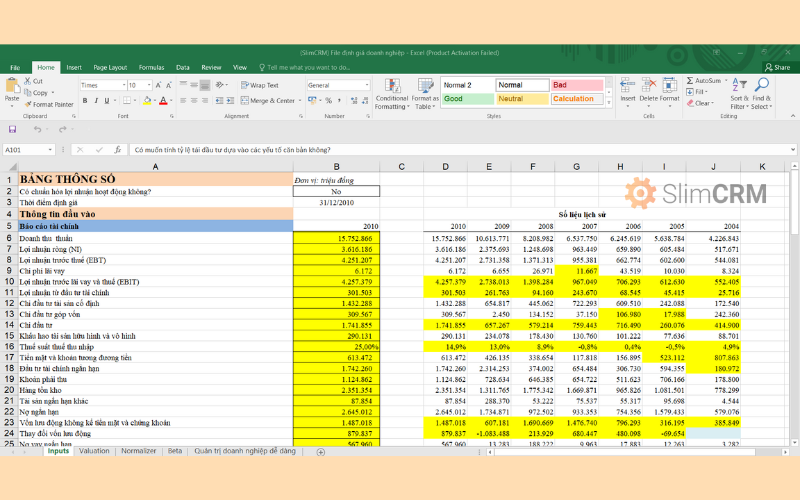The height and width of the screenshot is (500, 800).
Task: Open the Valuation sheet tab
Action: click(x=94, y=451)
